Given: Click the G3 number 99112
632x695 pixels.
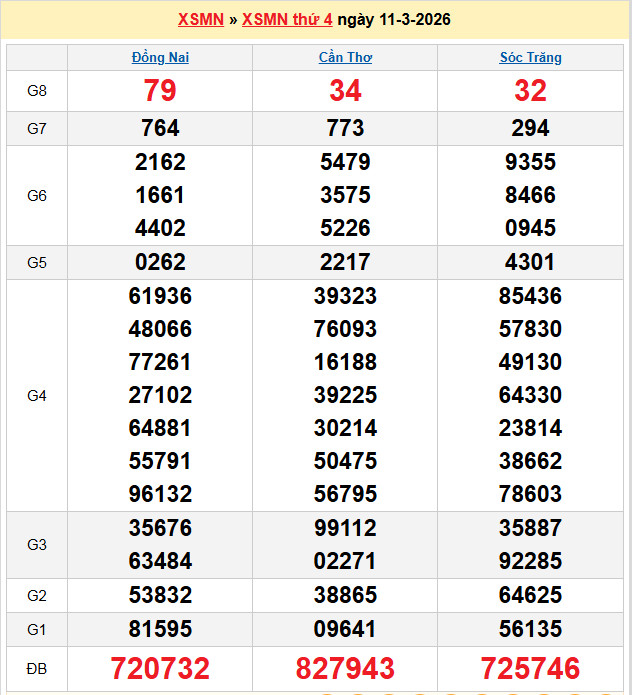Looking at the screenshot, I should [345, 528].
